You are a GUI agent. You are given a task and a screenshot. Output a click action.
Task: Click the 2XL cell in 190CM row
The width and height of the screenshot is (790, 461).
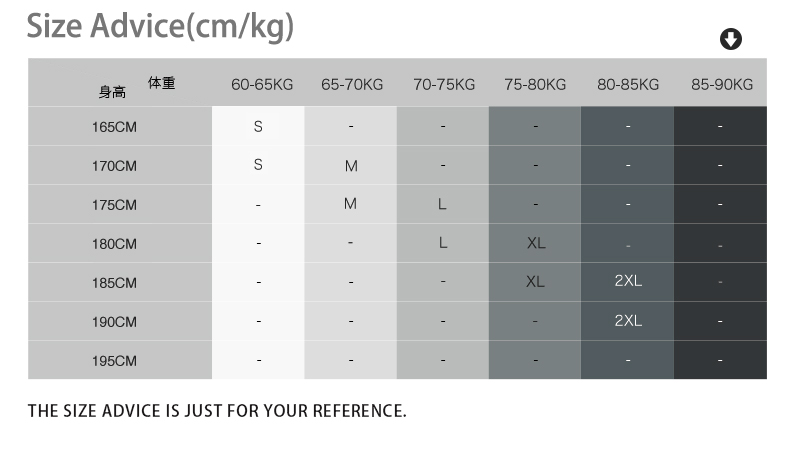pos(628,320)
